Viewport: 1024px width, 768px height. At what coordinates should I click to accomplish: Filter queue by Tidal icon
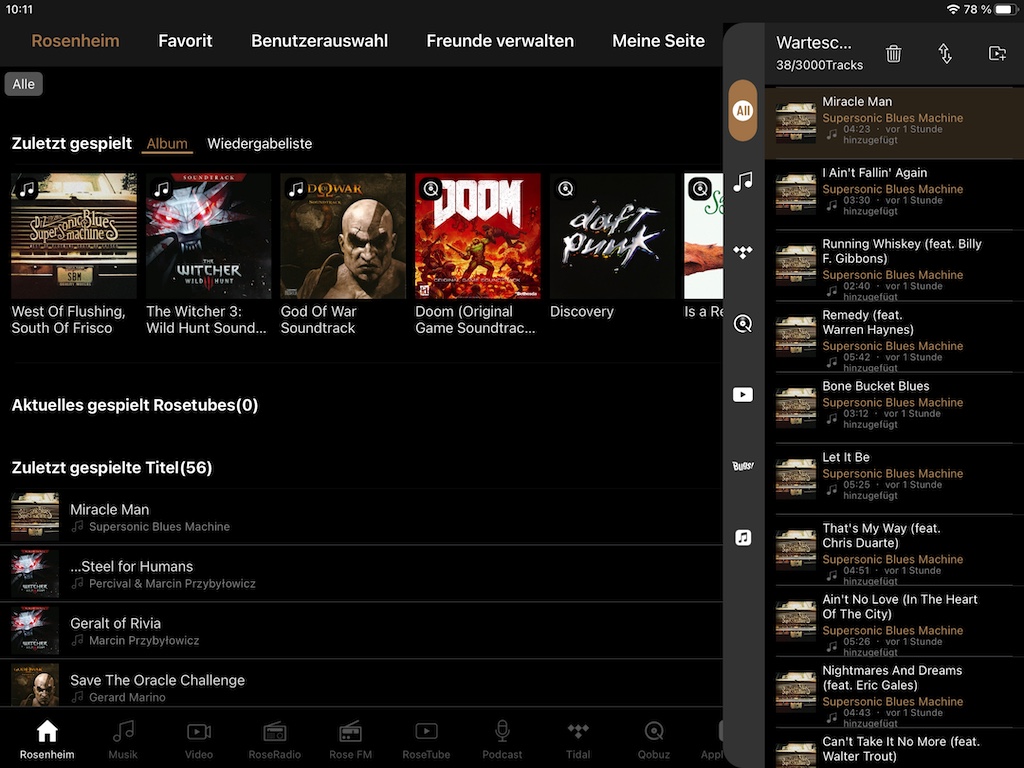click(x=743, y=252)
